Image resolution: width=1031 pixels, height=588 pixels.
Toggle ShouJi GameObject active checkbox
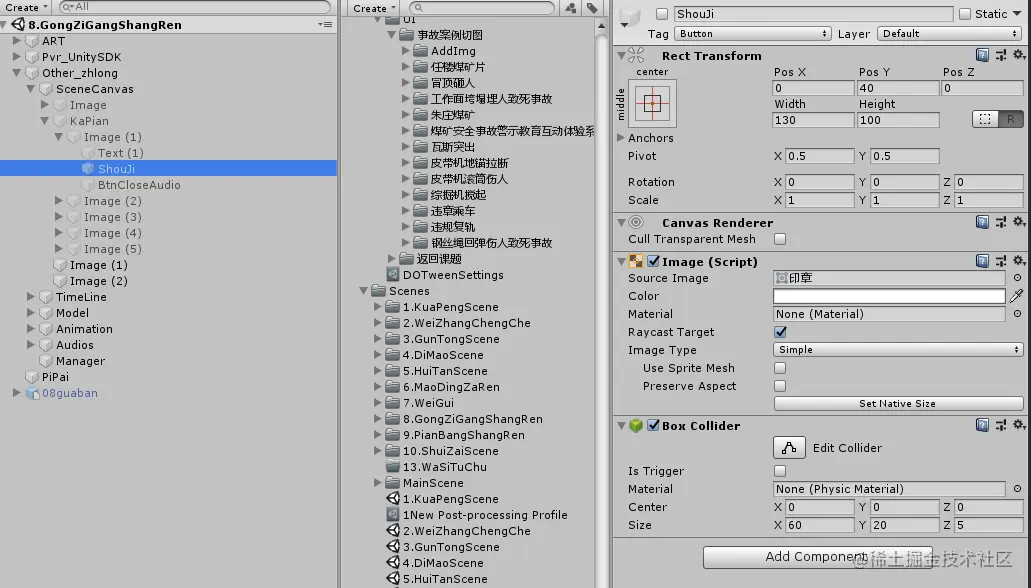pos(662,14)
